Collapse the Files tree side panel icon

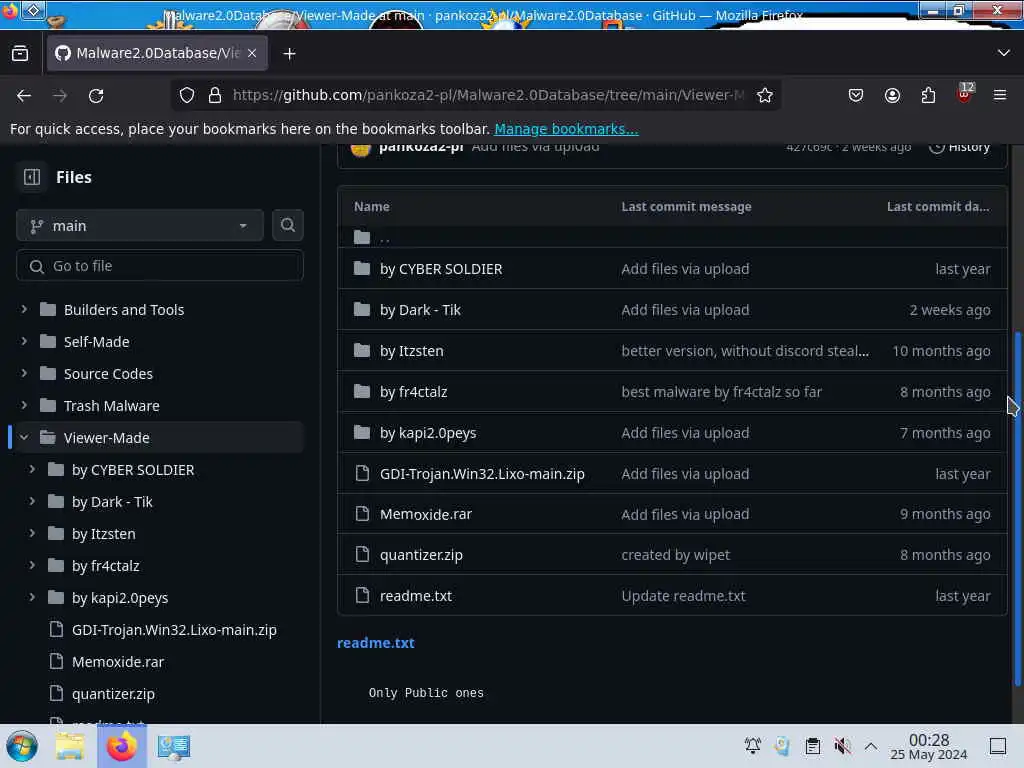click(x=32, y=177)
